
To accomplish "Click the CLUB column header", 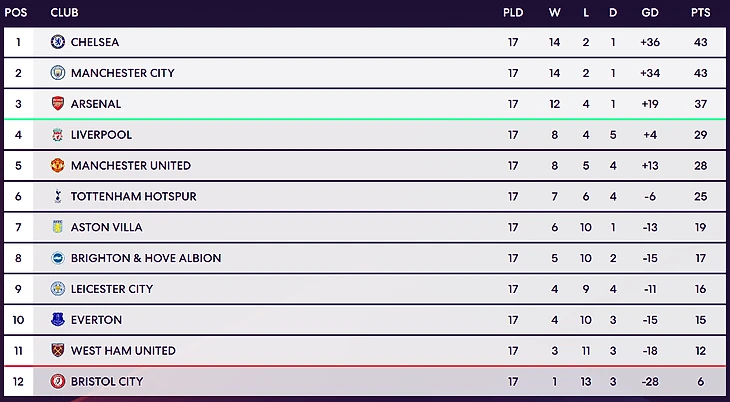I will pyautogui.click(x=64, y=13).
